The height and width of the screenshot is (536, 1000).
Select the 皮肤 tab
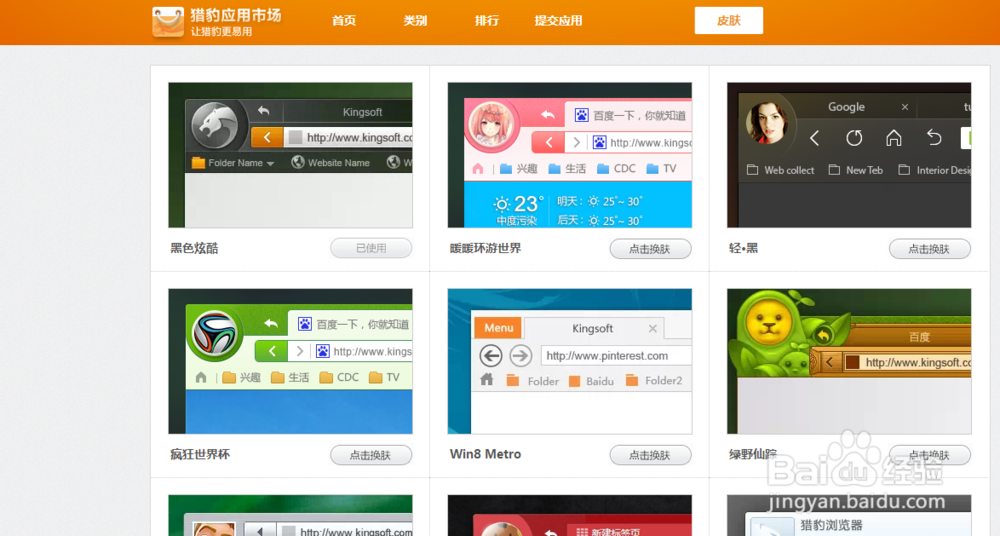pyautogui.click(x=728, y=20)
